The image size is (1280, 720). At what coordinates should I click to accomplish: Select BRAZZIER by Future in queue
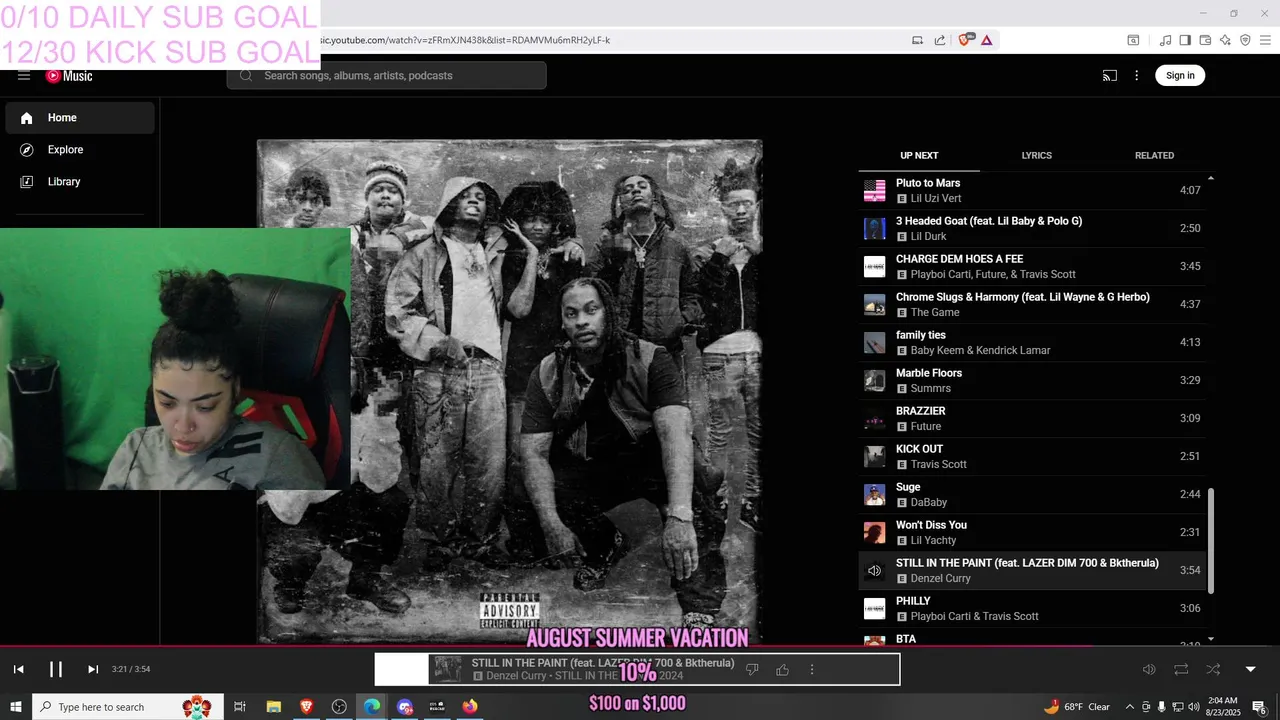(1032, 418)
